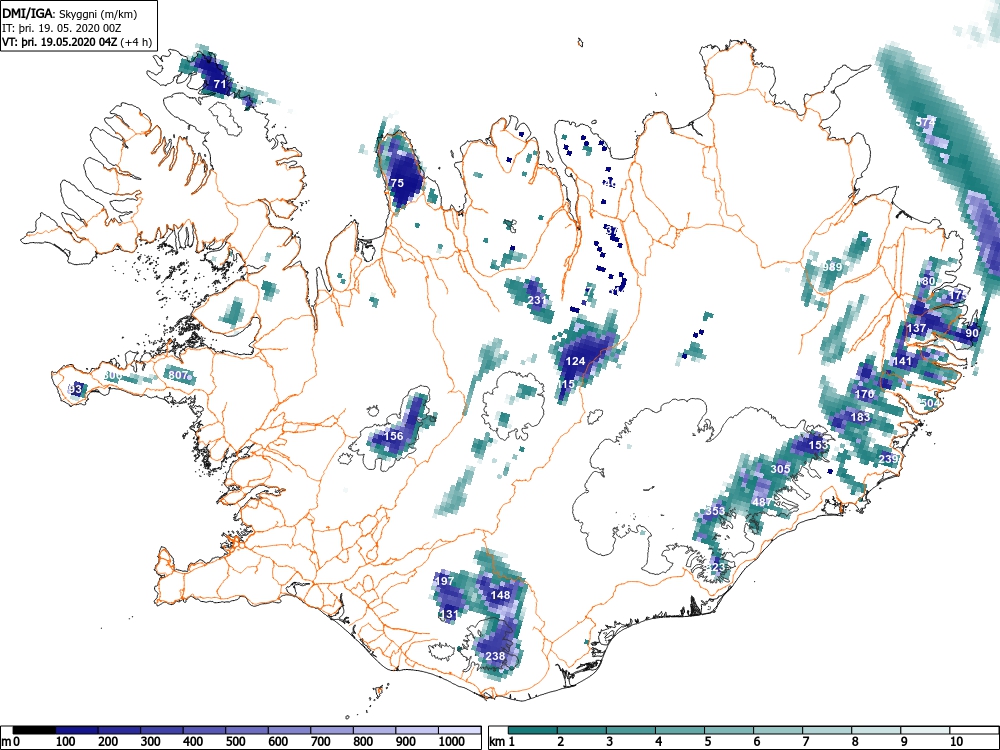
Task: Click the visibility value 504
Action: click(930, 403)
